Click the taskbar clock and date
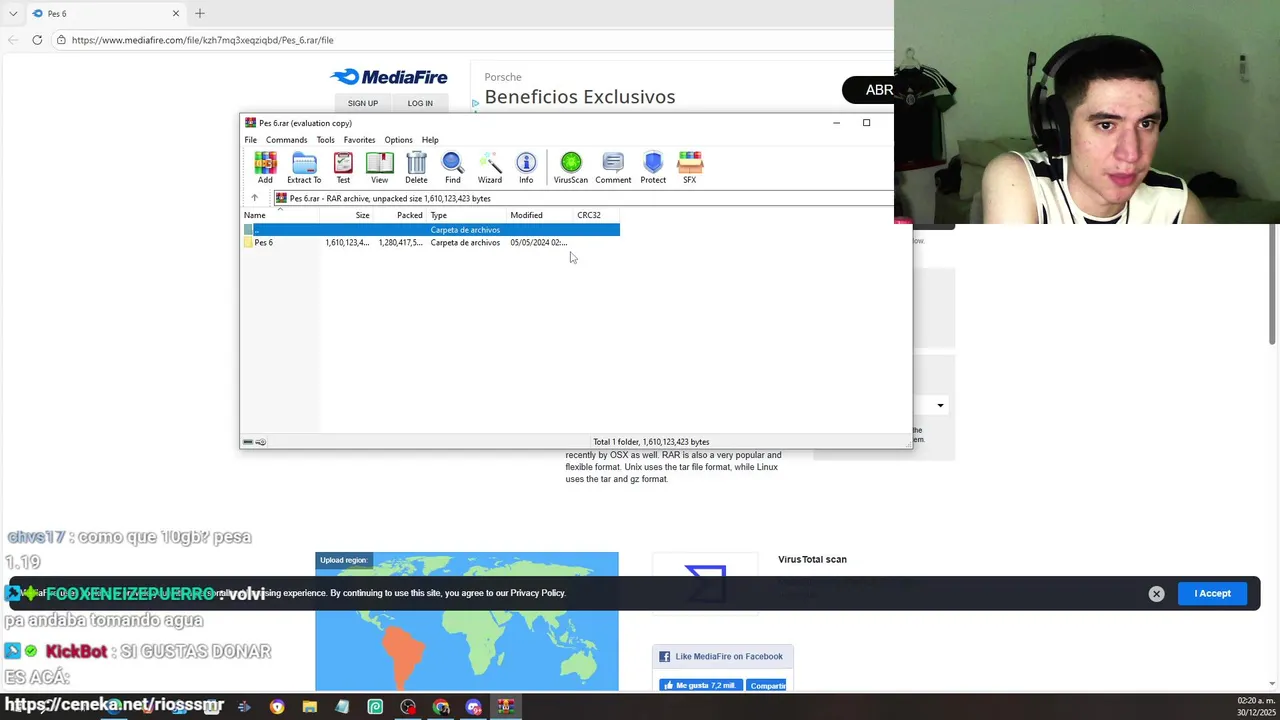Image resolution: width=1280 pixels, height=720 pixels. [1256, 707]
